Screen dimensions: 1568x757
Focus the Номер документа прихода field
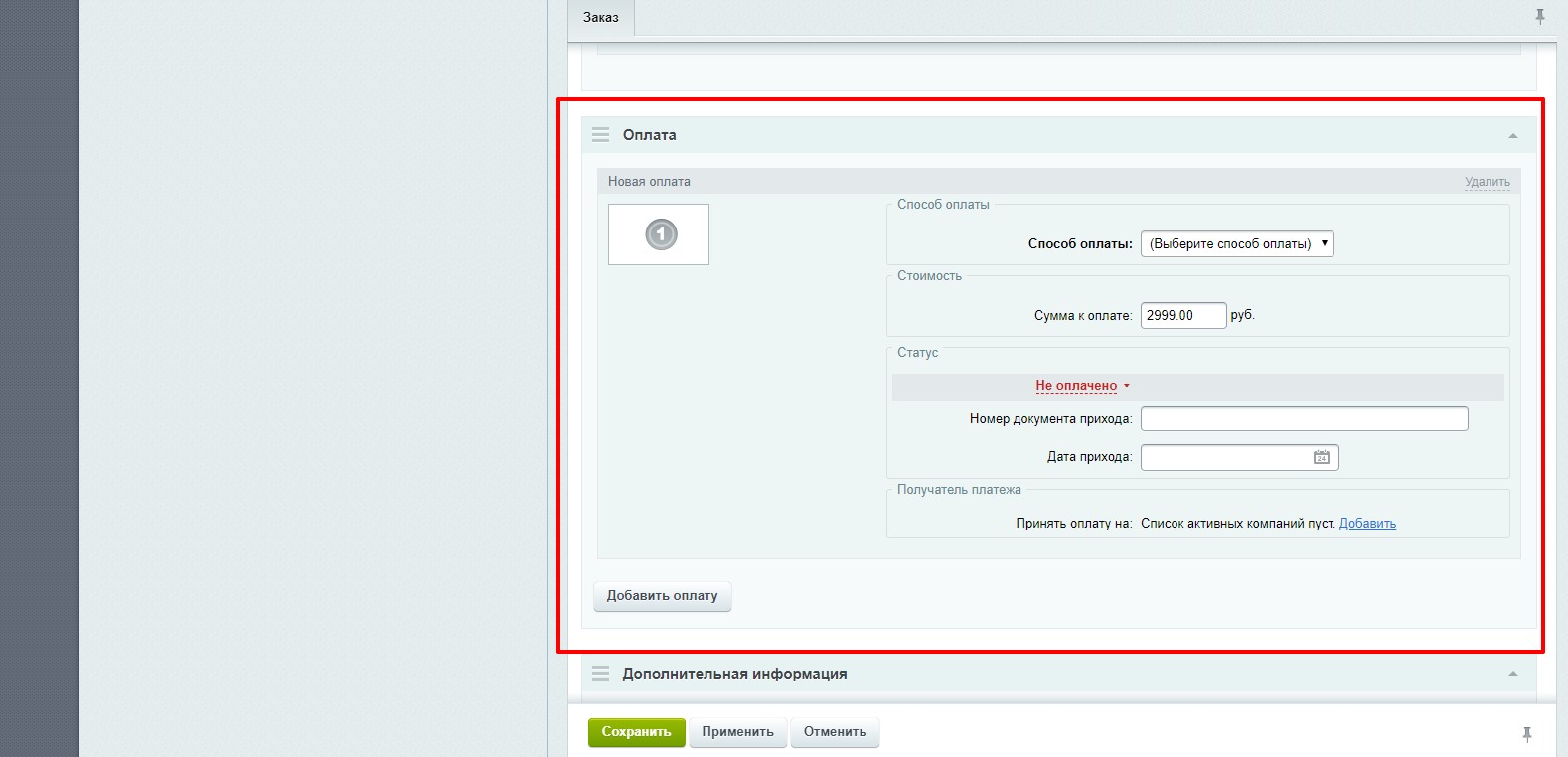point(1304,419)
